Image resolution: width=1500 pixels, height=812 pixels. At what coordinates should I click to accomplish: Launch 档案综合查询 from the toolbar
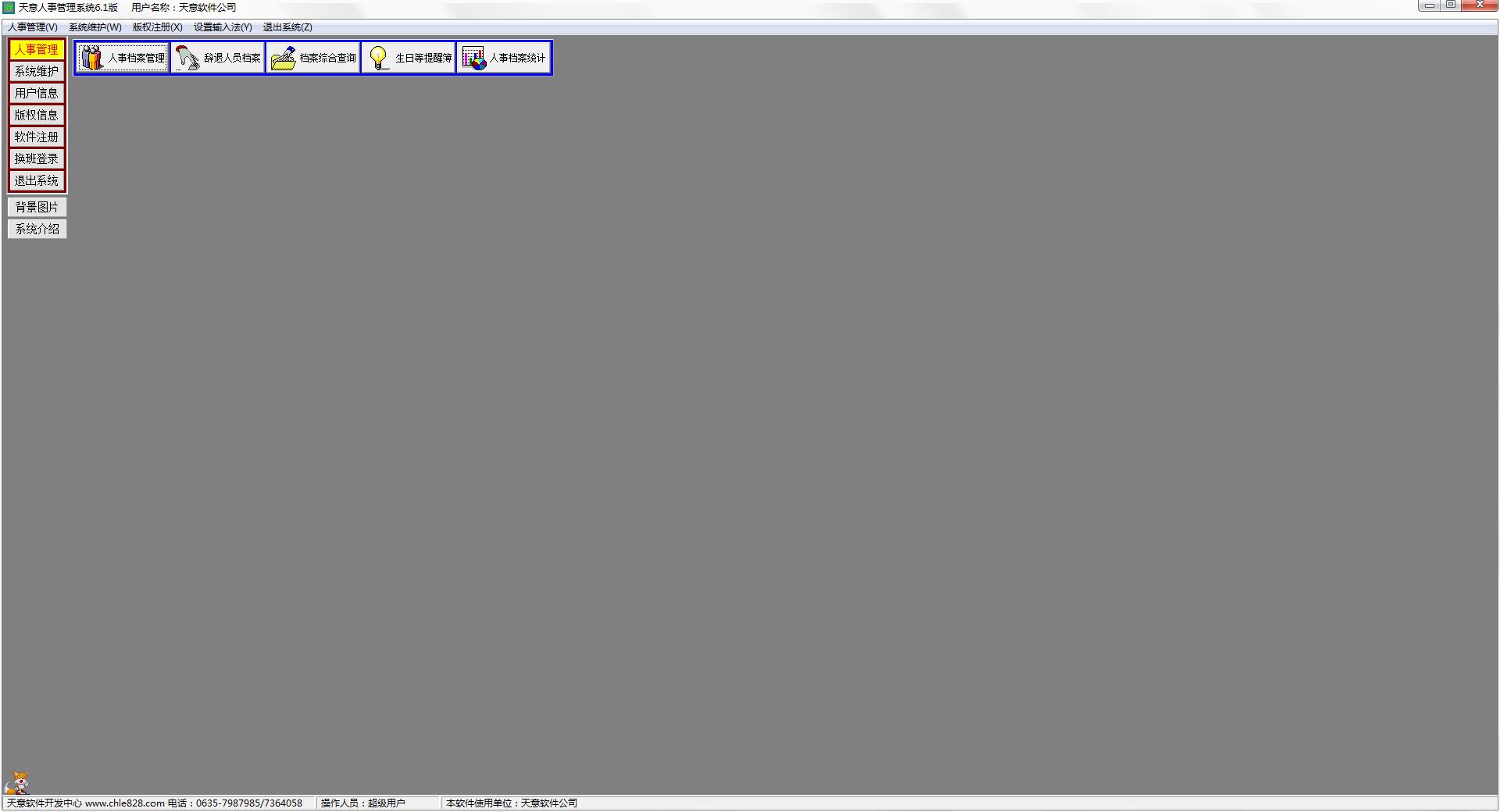(313, 58)
